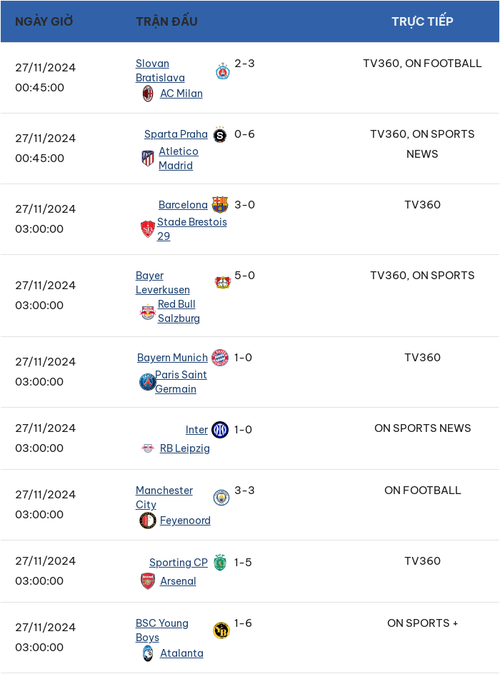Click the AC Milan club crest
This screenshot has height=674, width=500.
tap(148, 93)
